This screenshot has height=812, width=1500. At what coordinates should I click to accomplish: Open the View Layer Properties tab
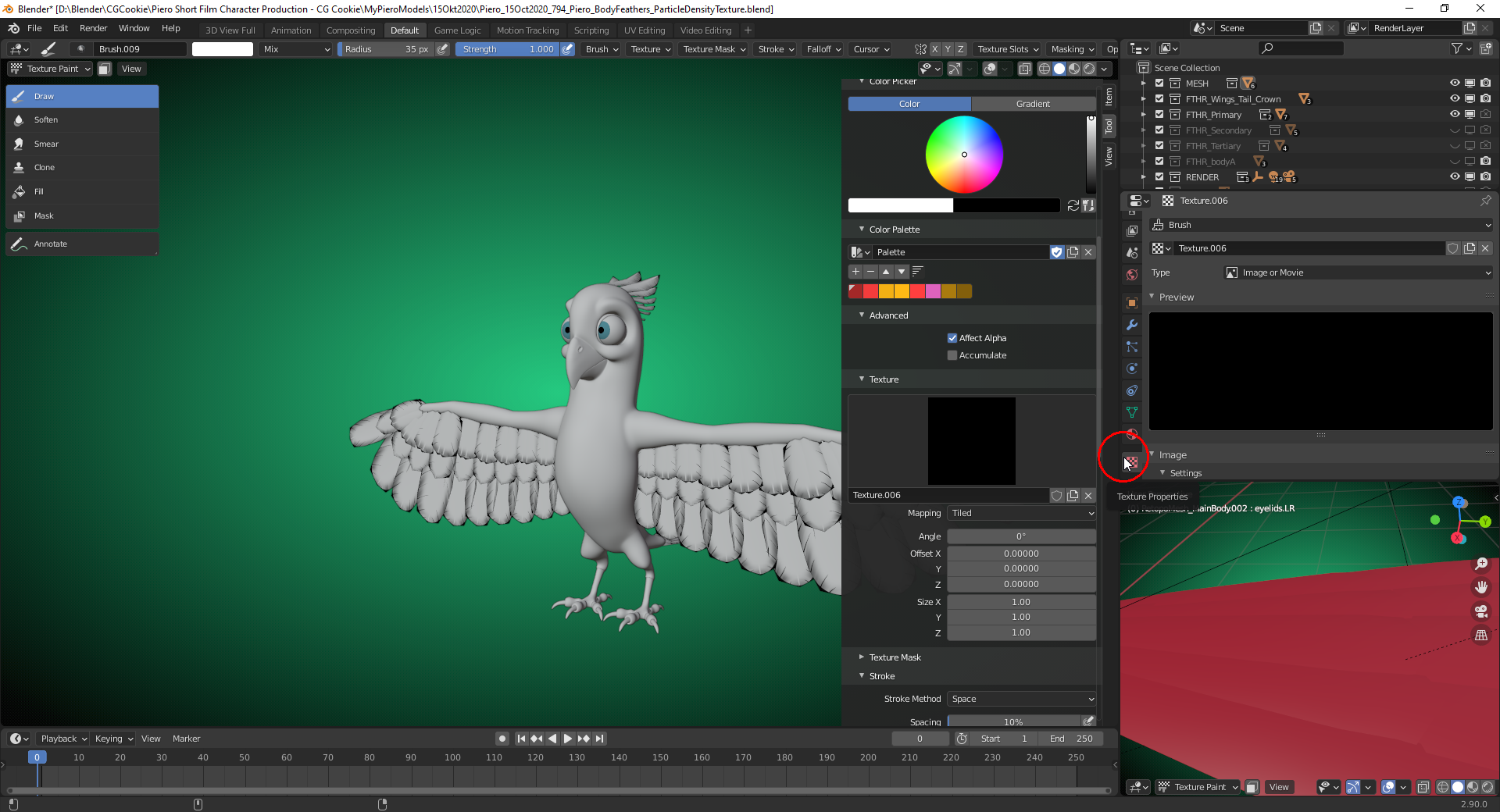click(x=1131, y=231)
